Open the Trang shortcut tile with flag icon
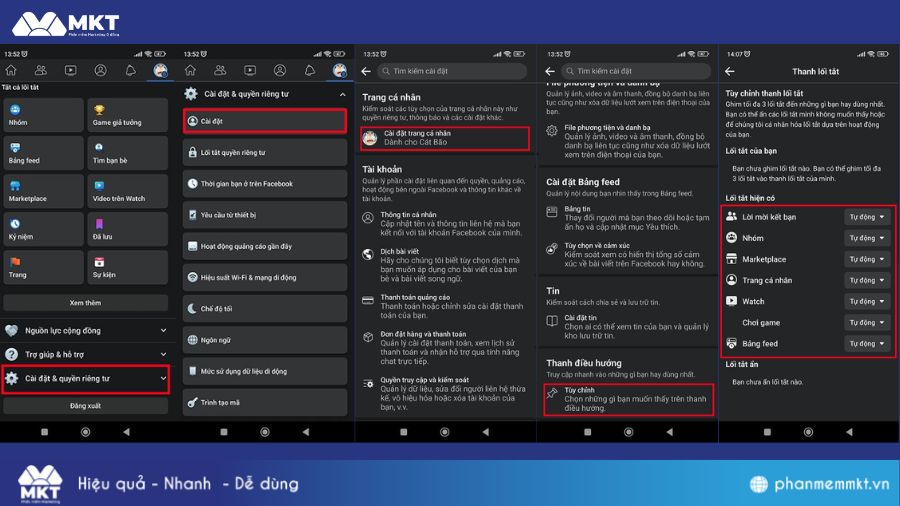Screen dimensions: 900x506 click(x=43, y=267)
